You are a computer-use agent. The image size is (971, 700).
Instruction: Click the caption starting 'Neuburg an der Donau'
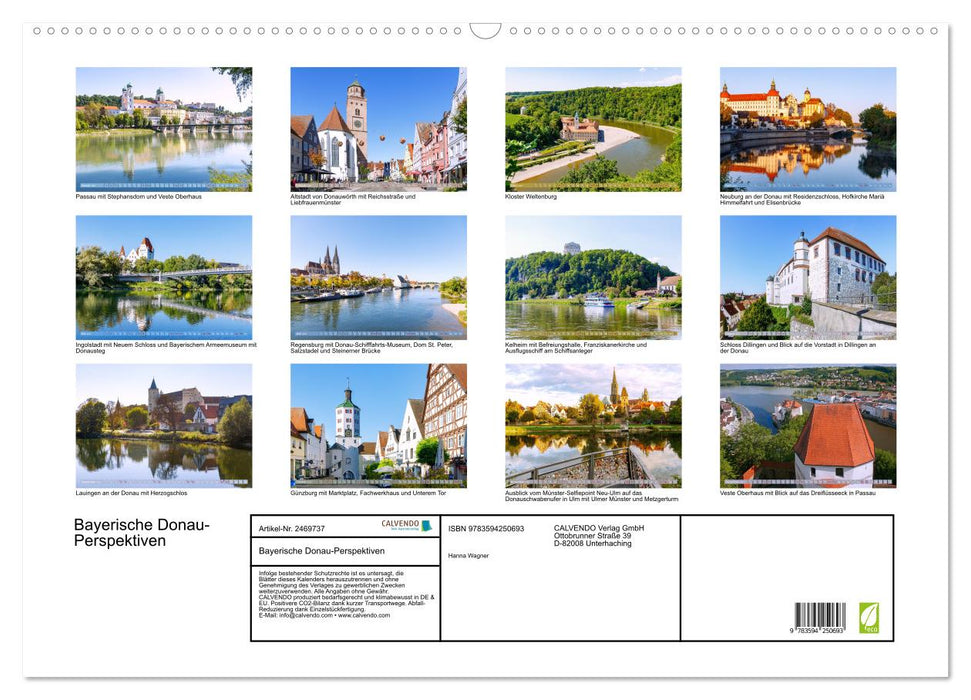[802, 199]
